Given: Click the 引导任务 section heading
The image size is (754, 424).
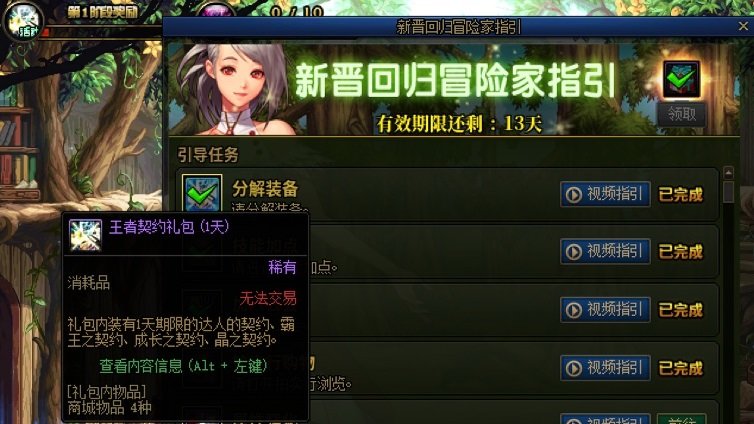Looking at the screenshot, I should [208, 155].
